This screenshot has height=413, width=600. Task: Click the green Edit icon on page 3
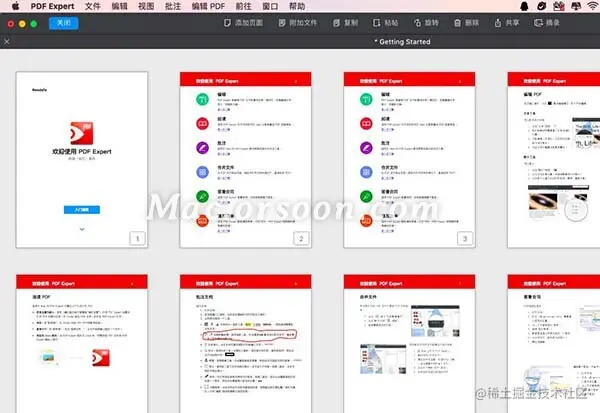366,99
